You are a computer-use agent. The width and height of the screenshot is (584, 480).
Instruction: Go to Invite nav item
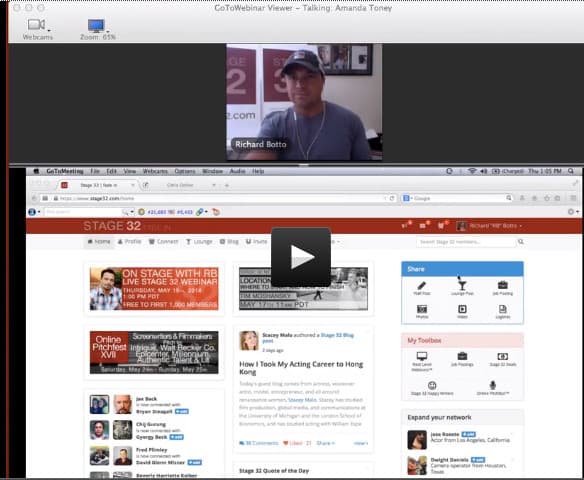(256, 242)
